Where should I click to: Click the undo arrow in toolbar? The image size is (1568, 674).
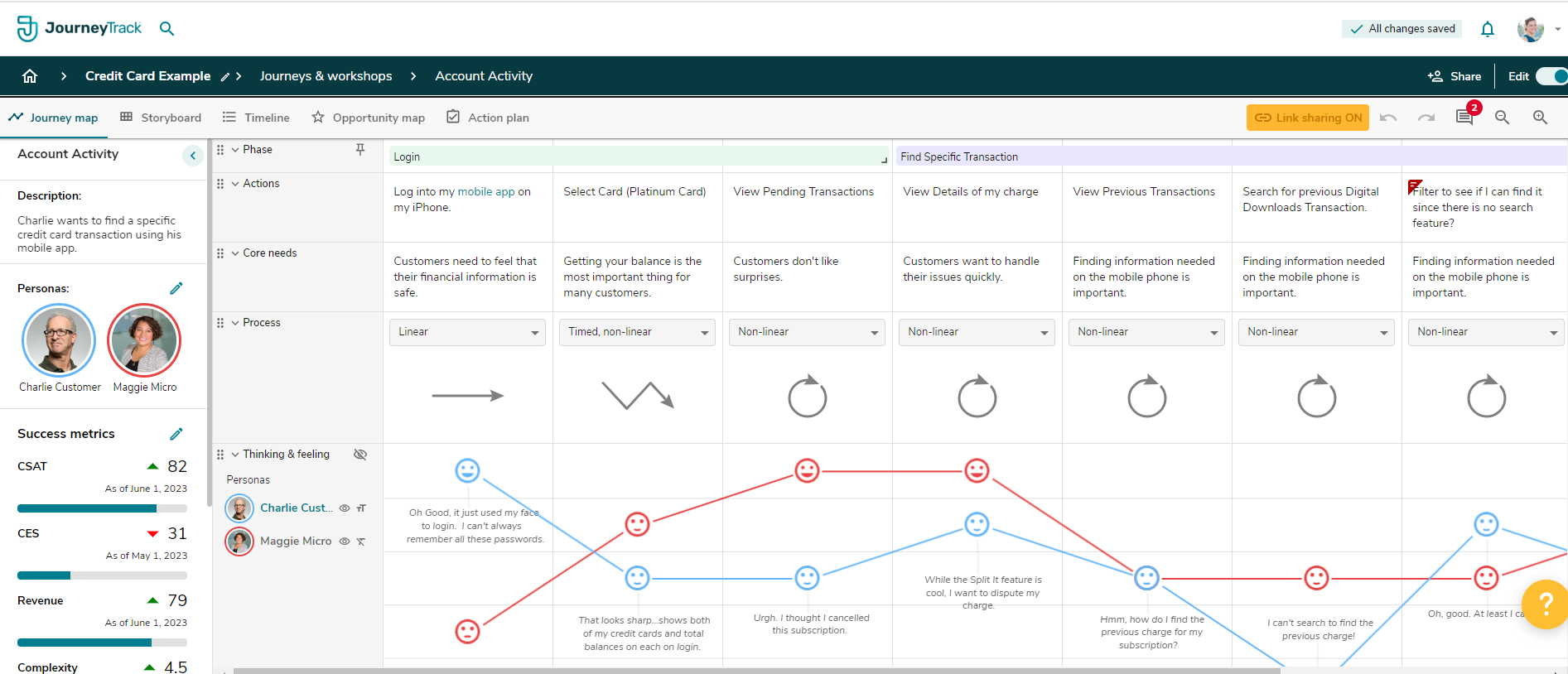pyautogui.click(x=1388, y=118)
